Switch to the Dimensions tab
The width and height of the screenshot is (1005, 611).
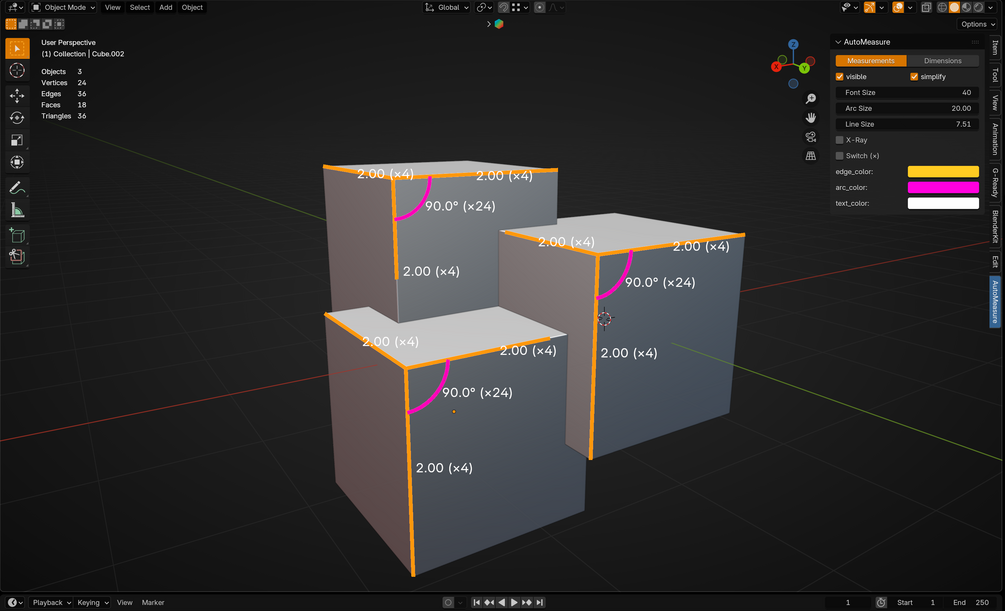pos(943,61)
